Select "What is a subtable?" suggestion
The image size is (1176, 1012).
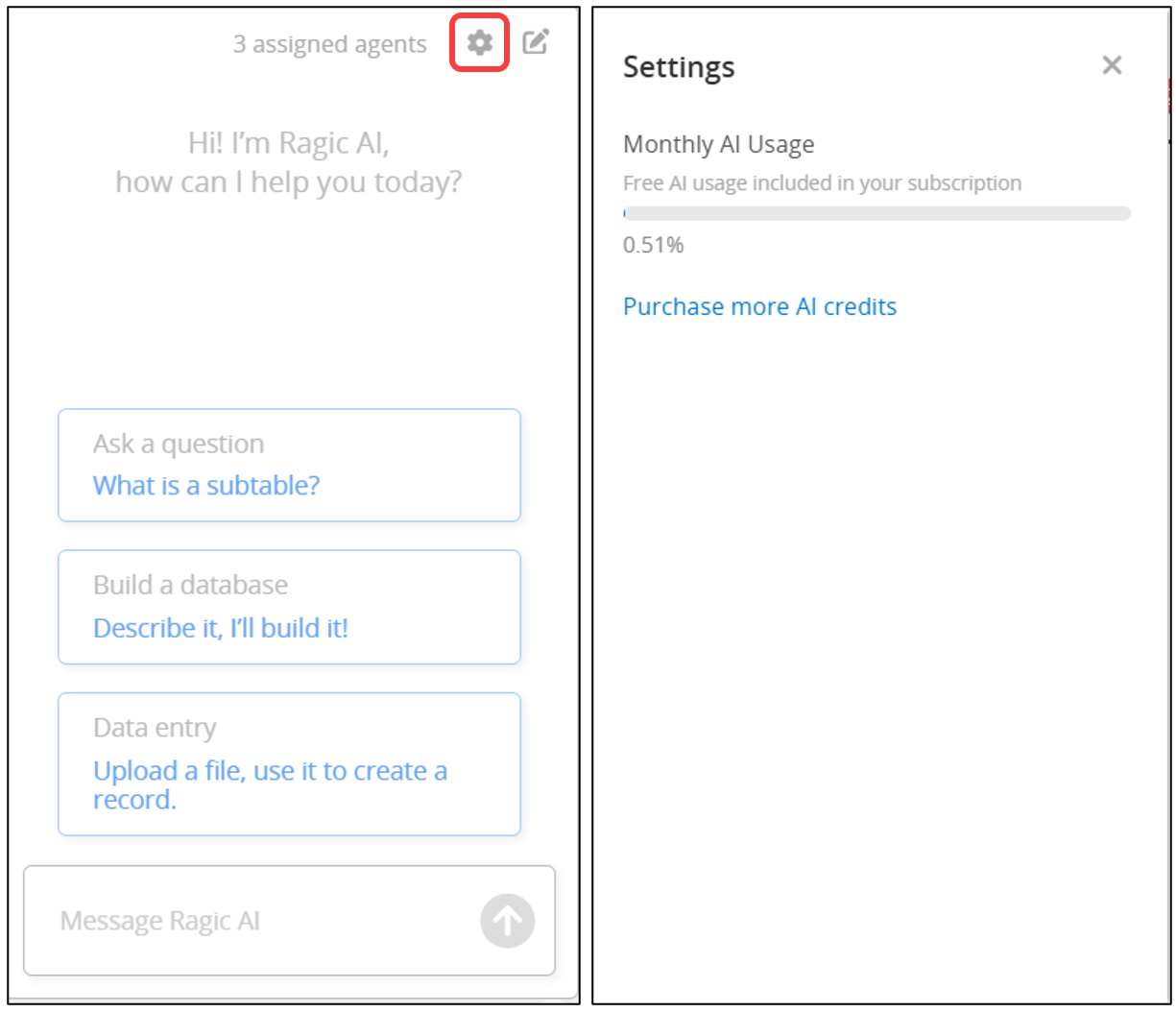[x=206, y=486]
